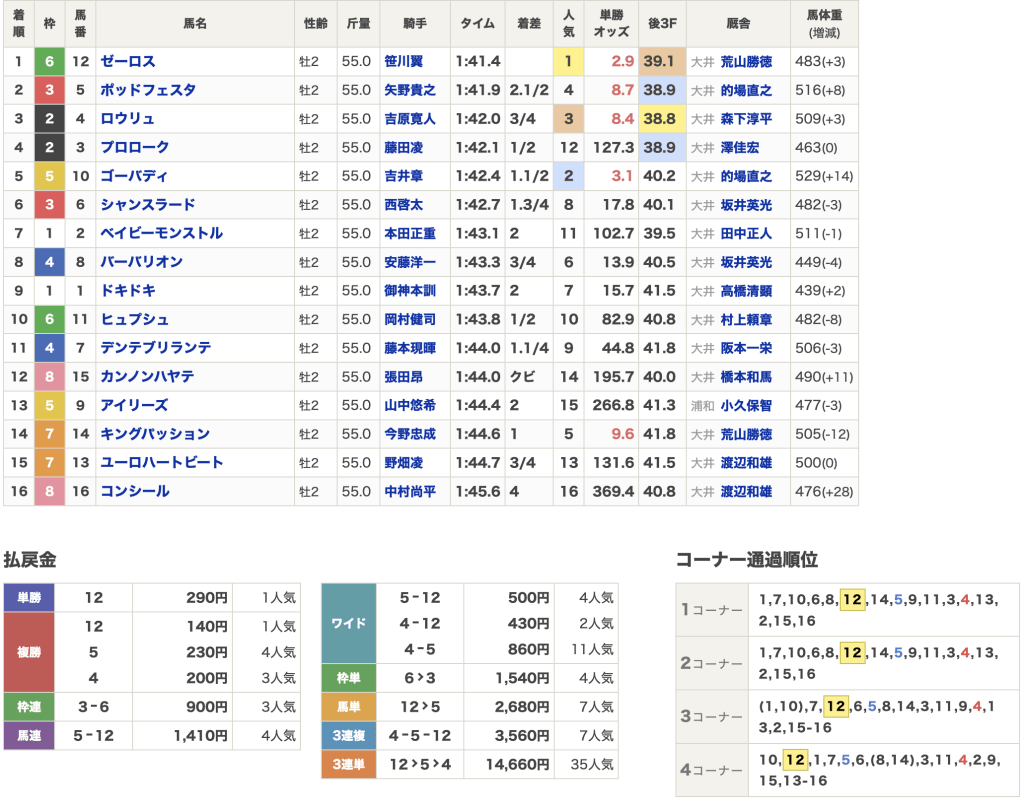The height and width of the screenshot is (806, 1024).
Task: Open horse ロウリュ page
Action: (127, 119)
